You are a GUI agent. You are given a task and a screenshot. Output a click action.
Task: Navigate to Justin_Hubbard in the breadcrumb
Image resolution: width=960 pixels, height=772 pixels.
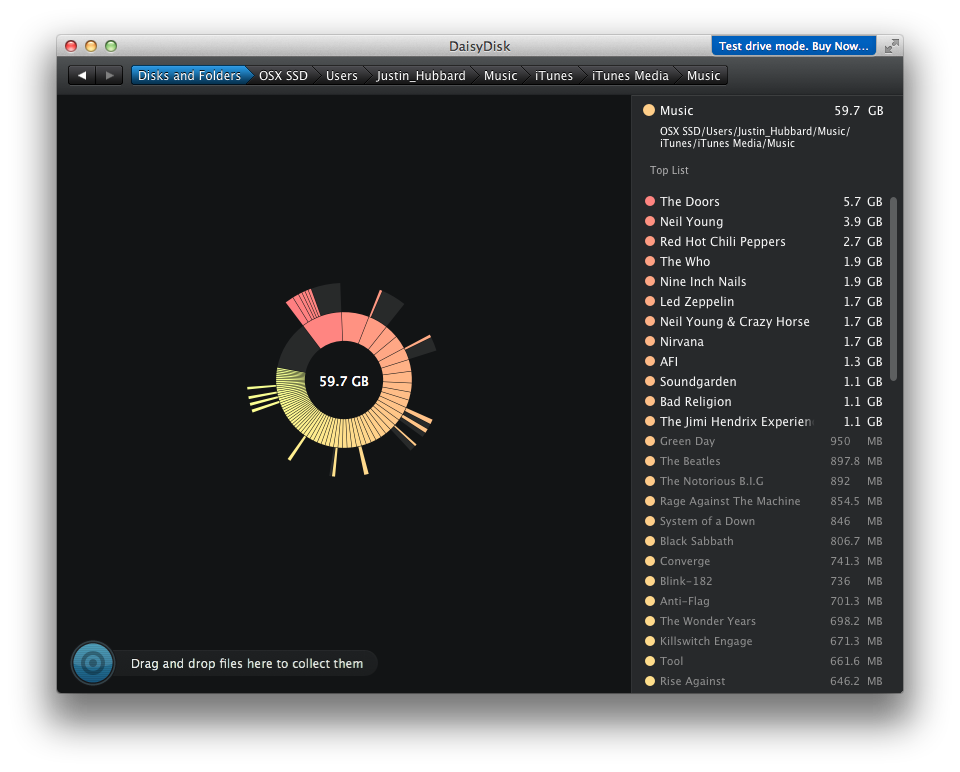pos(421,75)
